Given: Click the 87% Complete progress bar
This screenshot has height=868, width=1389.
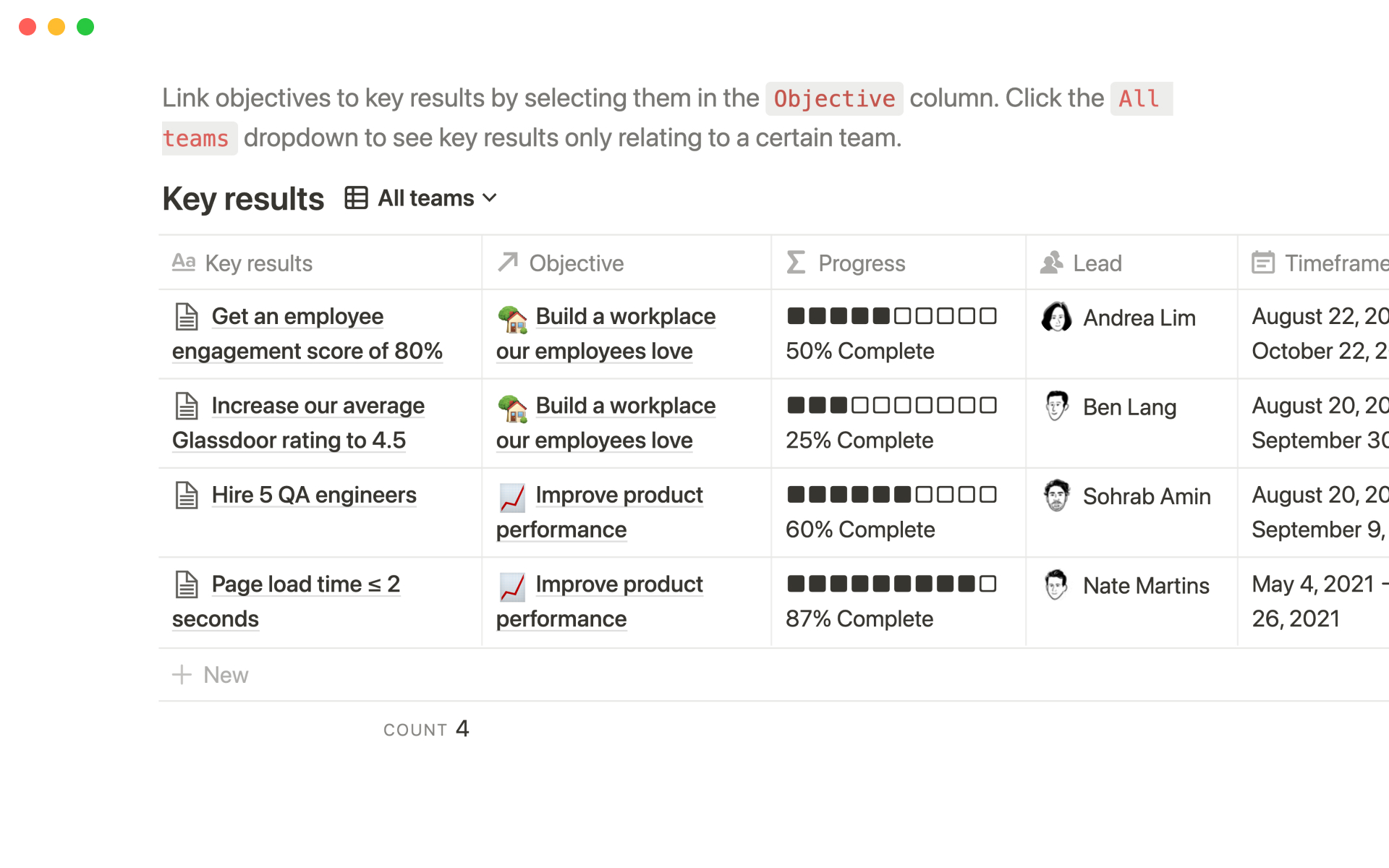Looking at the screenshot, I should (891, 584).
